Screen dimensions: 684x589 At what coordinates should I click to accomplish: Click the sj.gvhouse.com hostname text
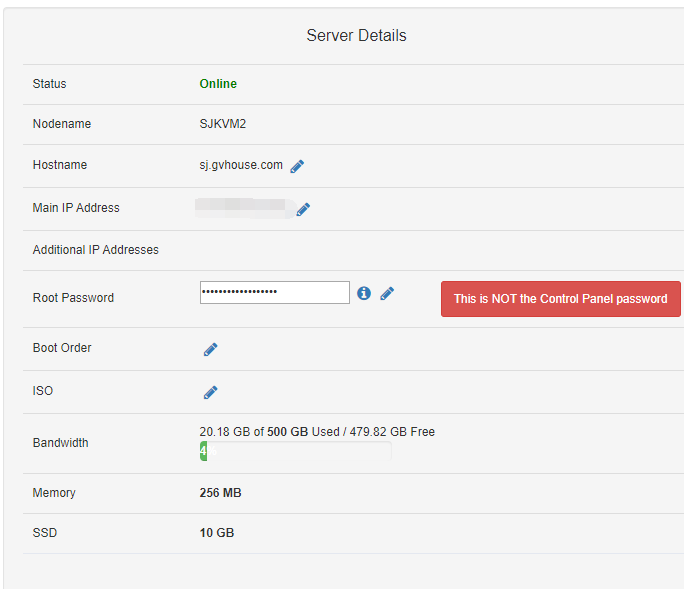tap(241, 165)
